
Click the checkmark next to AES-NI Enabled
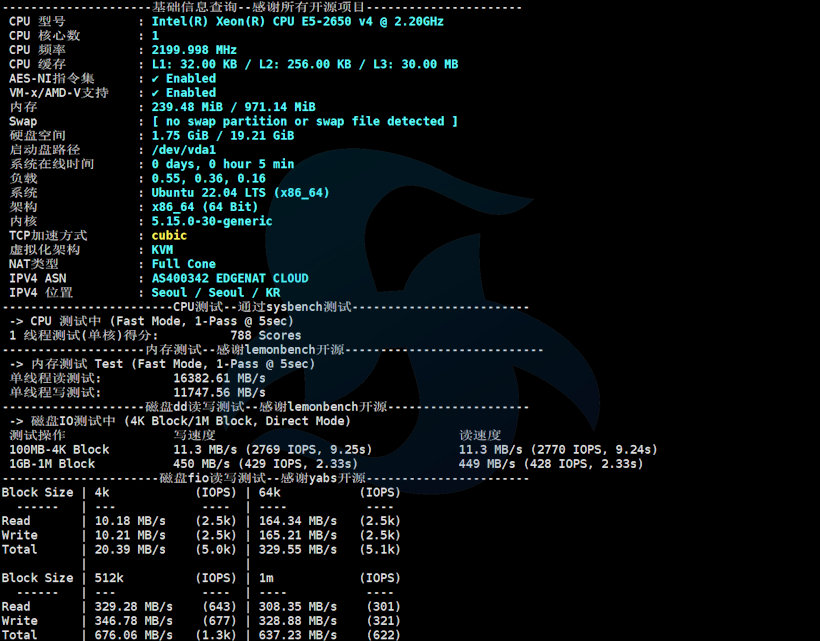[x=157, y=78]
